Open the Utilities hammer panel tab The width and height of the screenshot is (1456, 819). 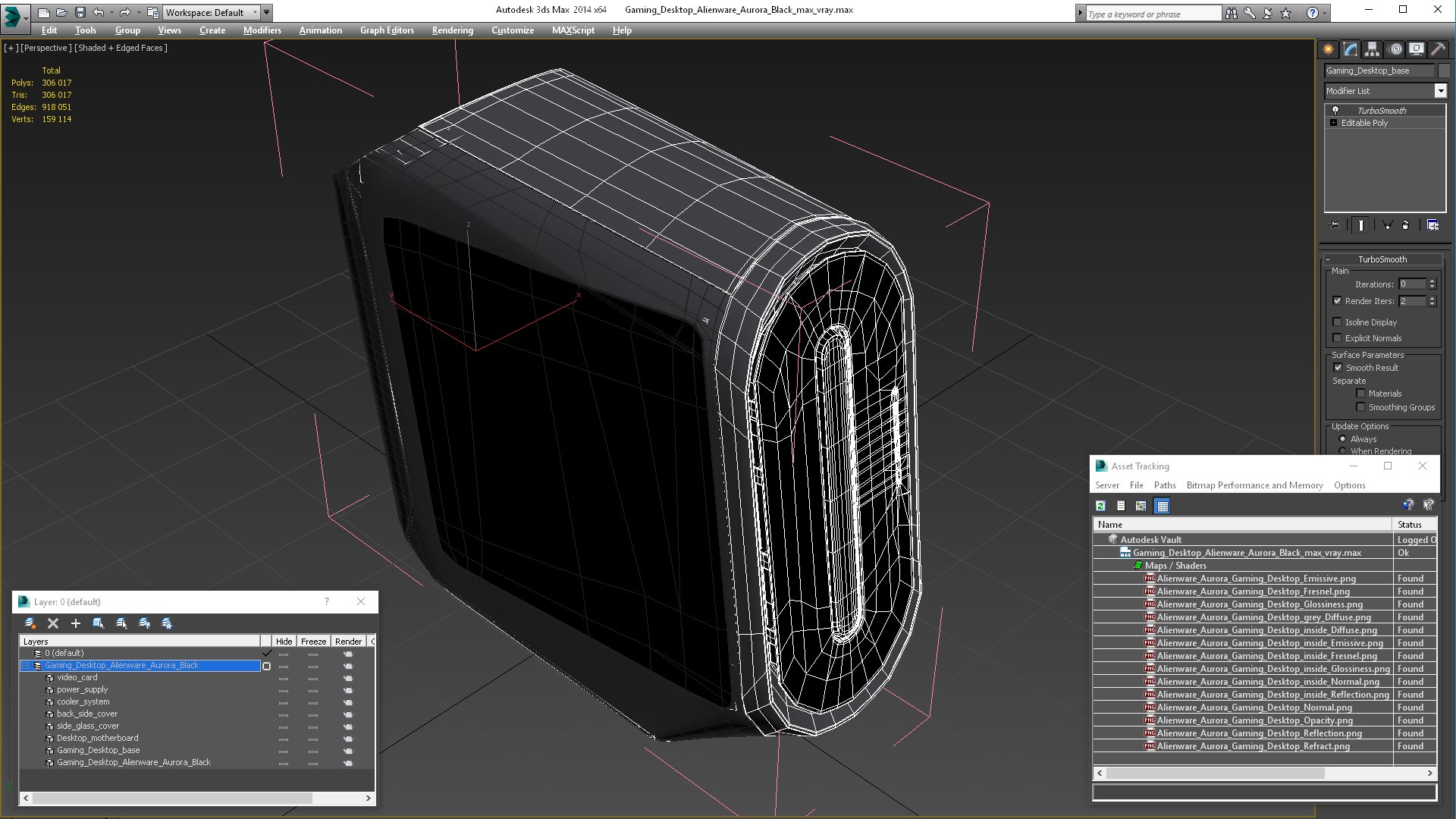point(1438,49)
